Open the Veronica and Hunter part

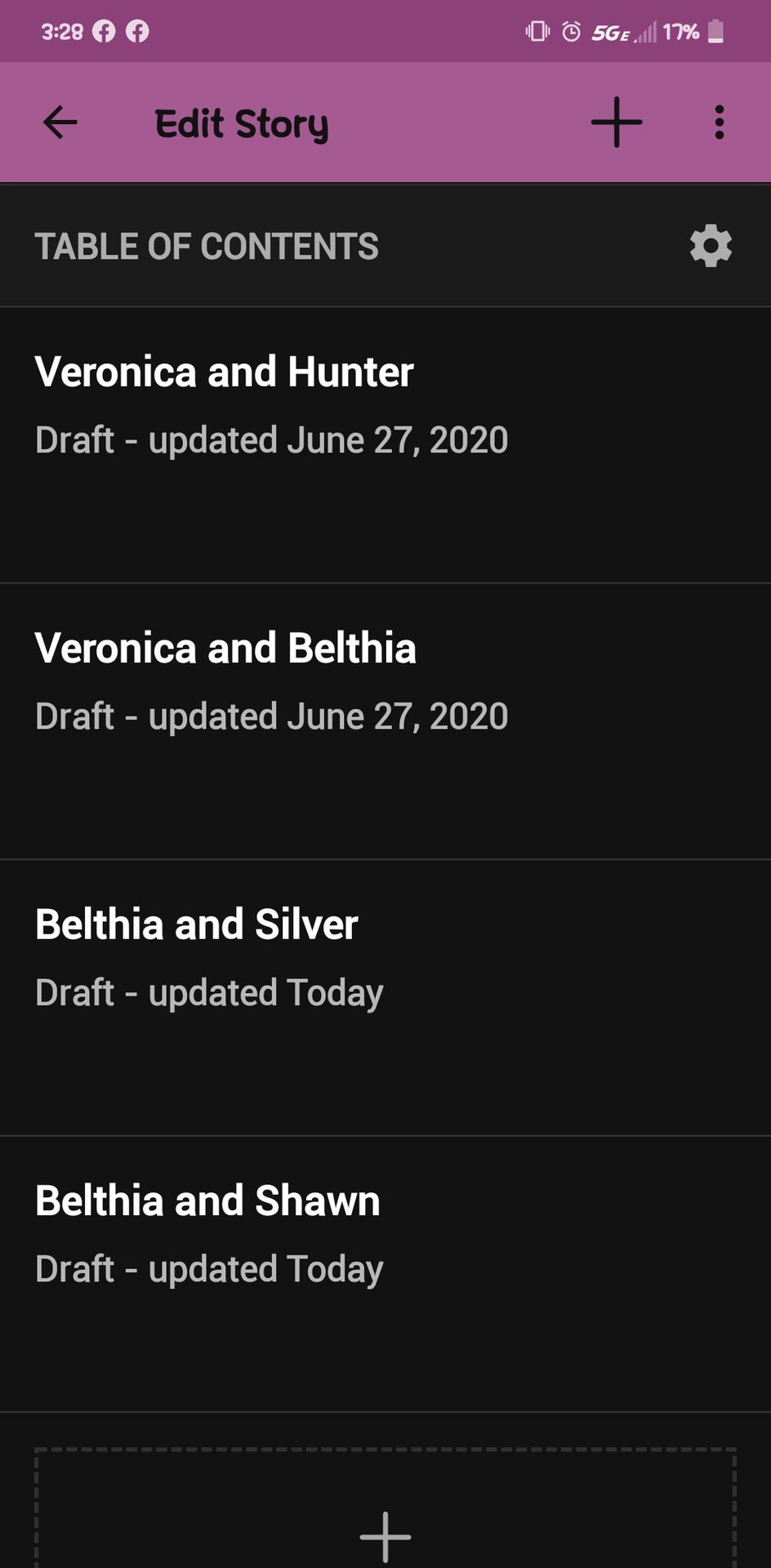(385, 445)
